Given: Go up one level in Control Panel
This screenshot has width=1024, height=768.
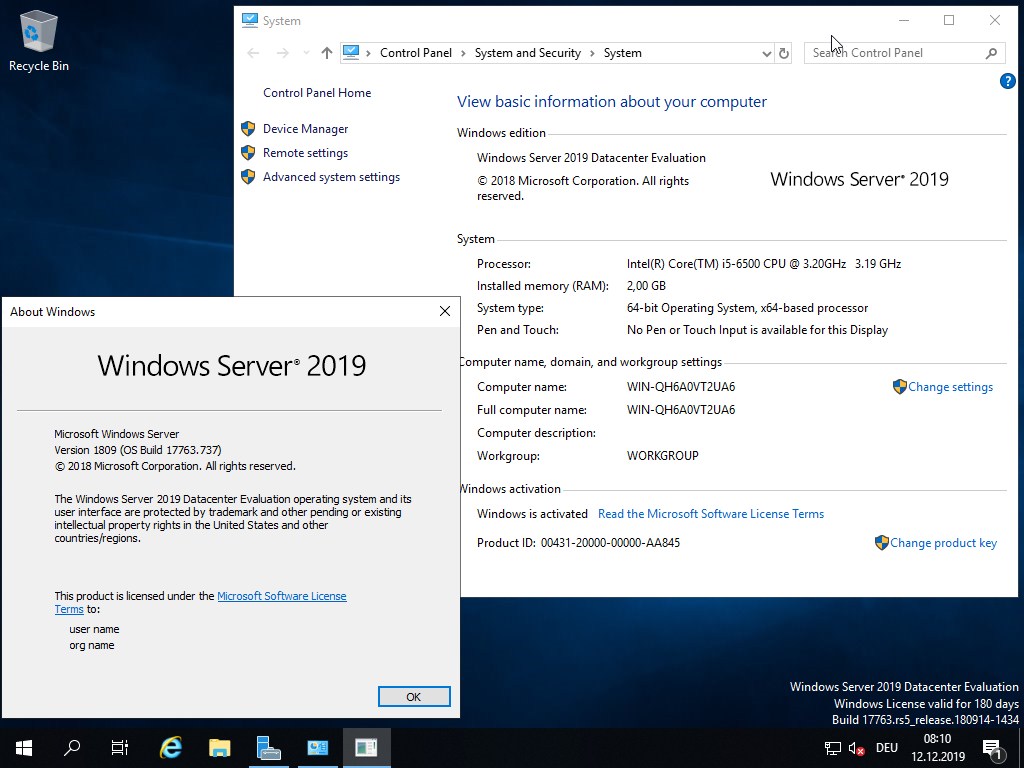Looking at the screenshot, I should [x=327, y=53].
